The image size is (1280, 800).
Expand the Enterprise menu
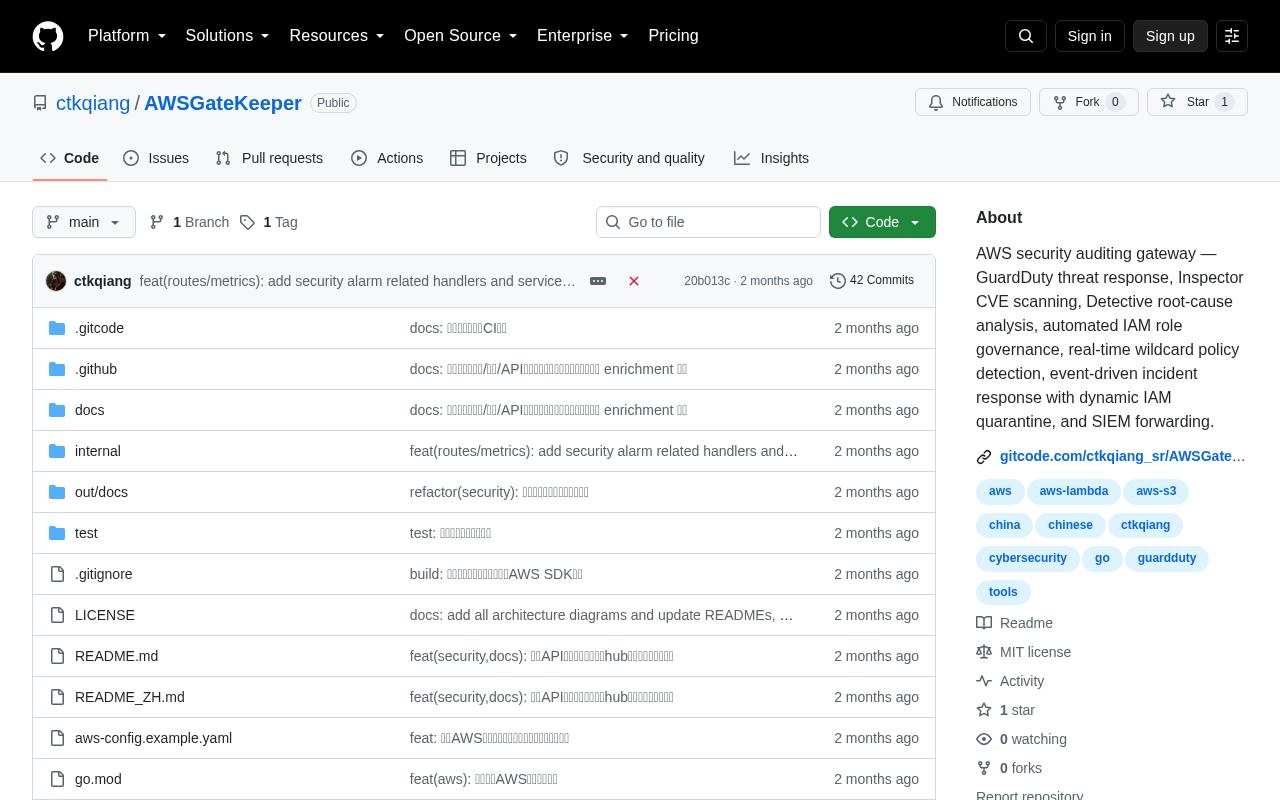click(583, 36)
